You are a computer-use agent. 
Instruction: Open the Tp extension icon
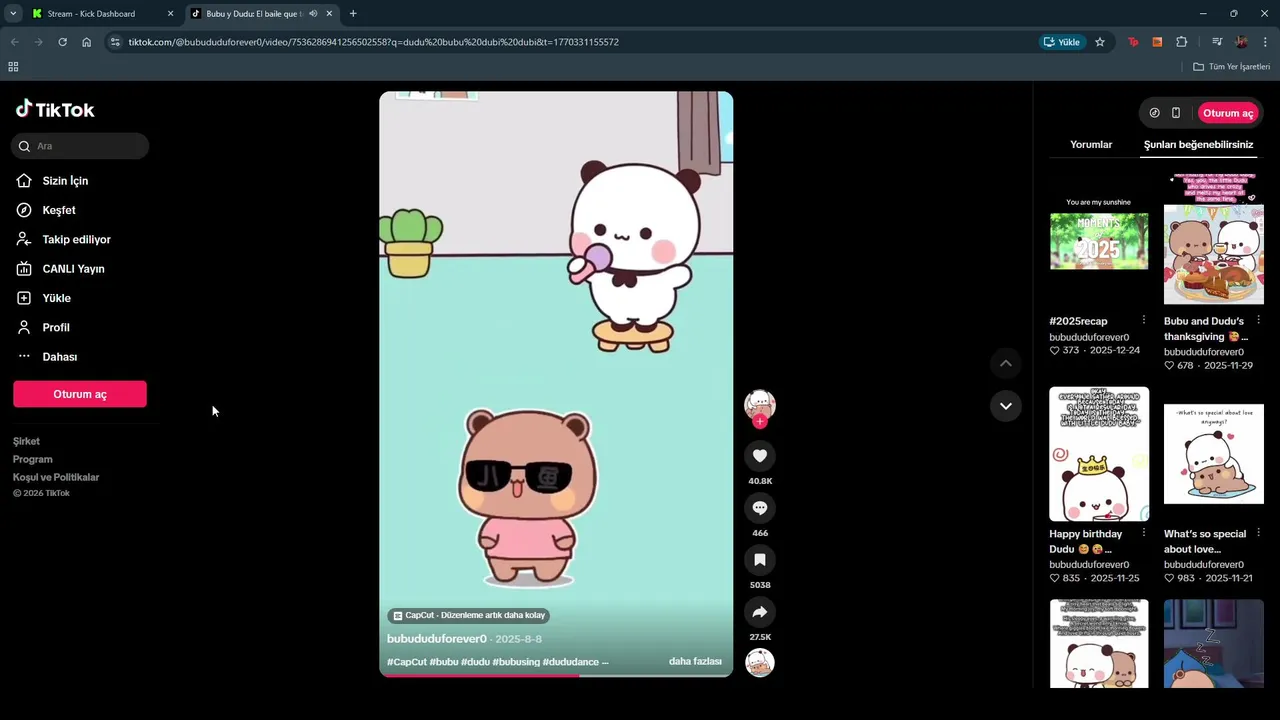click(1133, 42)
